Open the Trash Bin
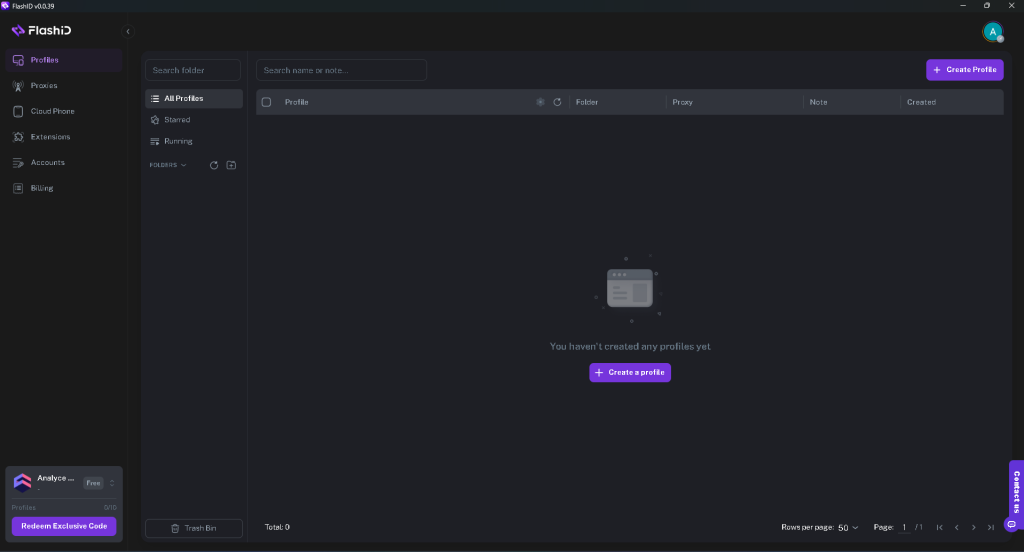1024x552 pixels. [194, 528]
